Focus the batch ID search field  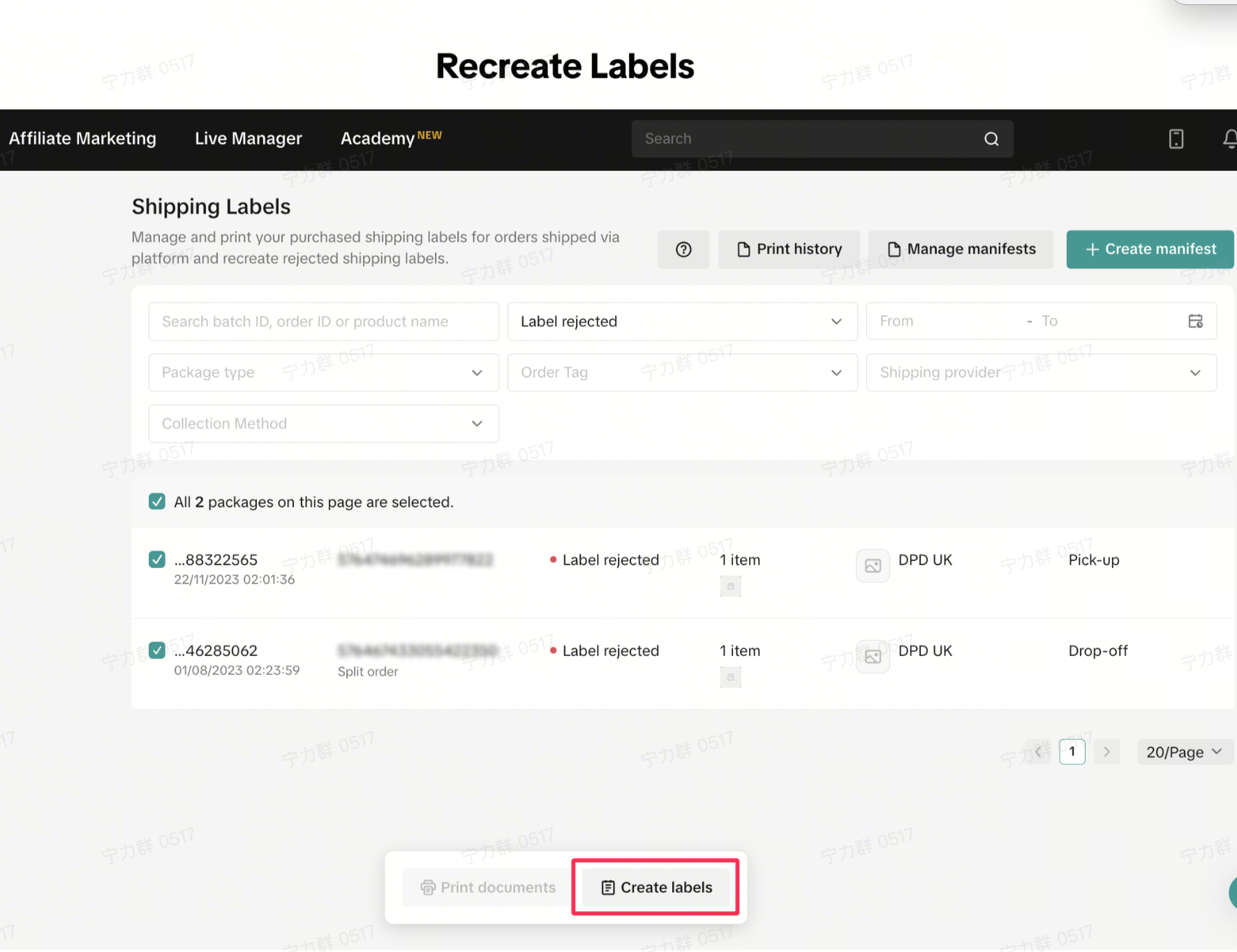click(323, 322)
